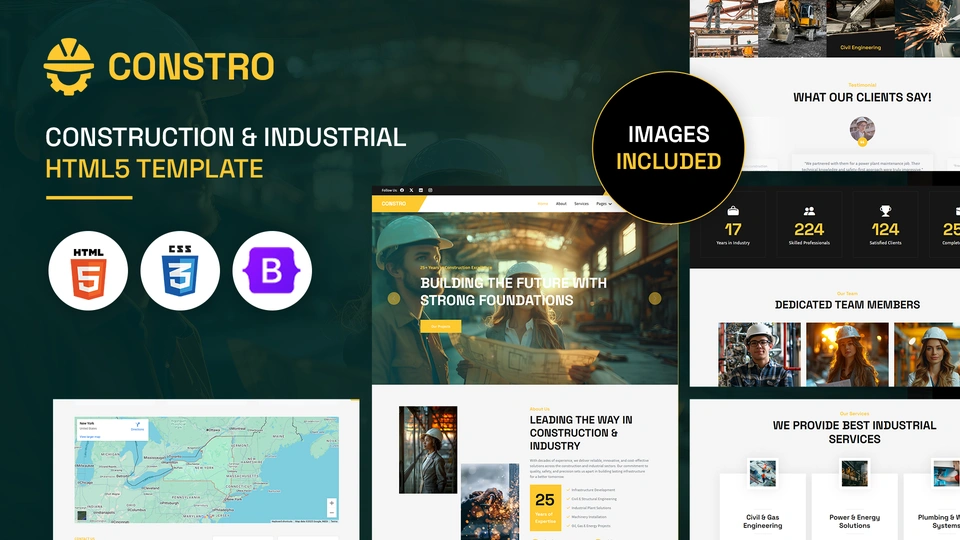Click checkmark beside Machinery Installation

pyautogui.click(x=568, y=517)
